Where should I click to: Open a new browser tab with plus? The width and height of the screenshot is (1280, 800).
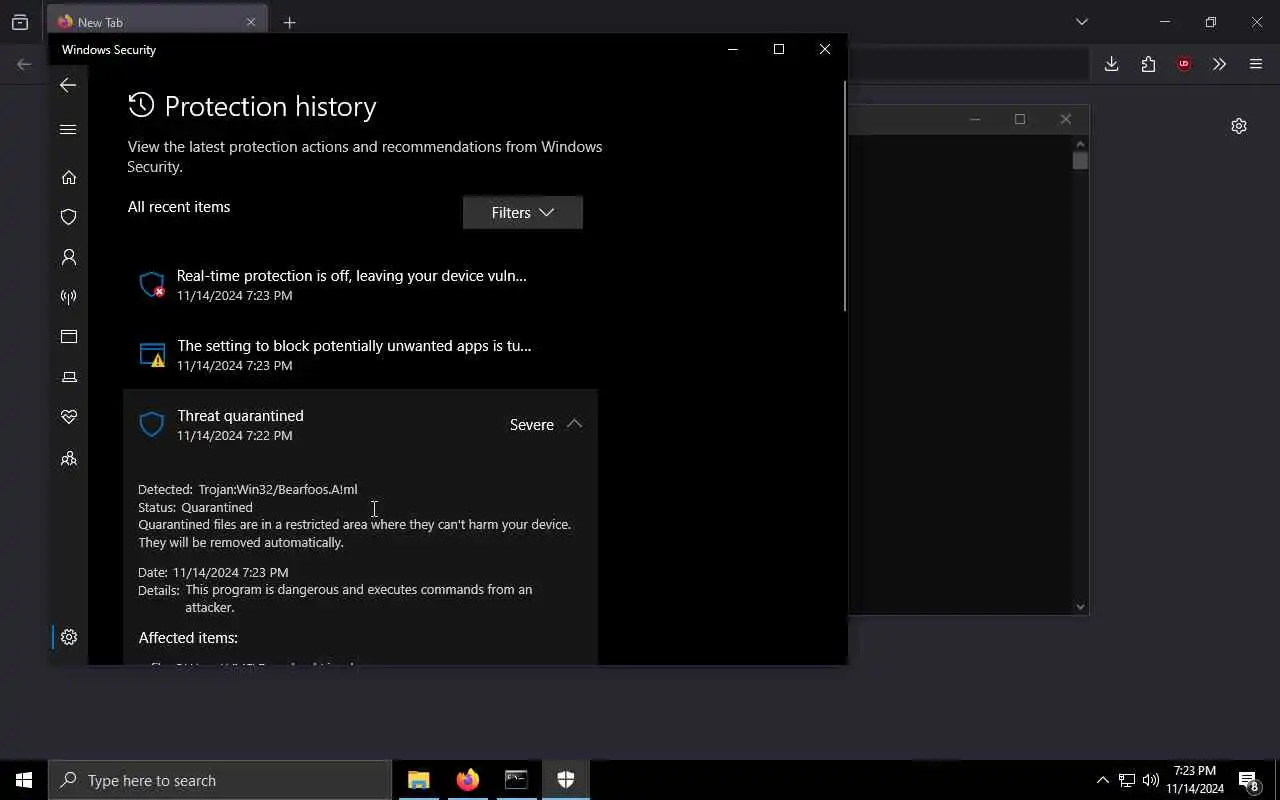[x=289, y=22]
